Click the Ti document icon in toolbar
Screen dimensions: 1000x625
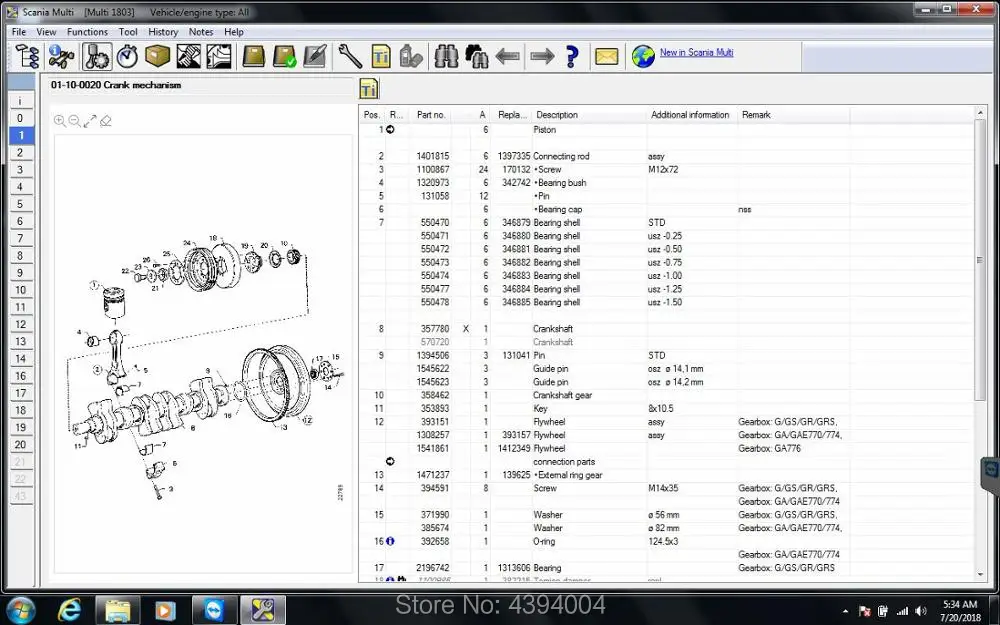click(381, 56)
